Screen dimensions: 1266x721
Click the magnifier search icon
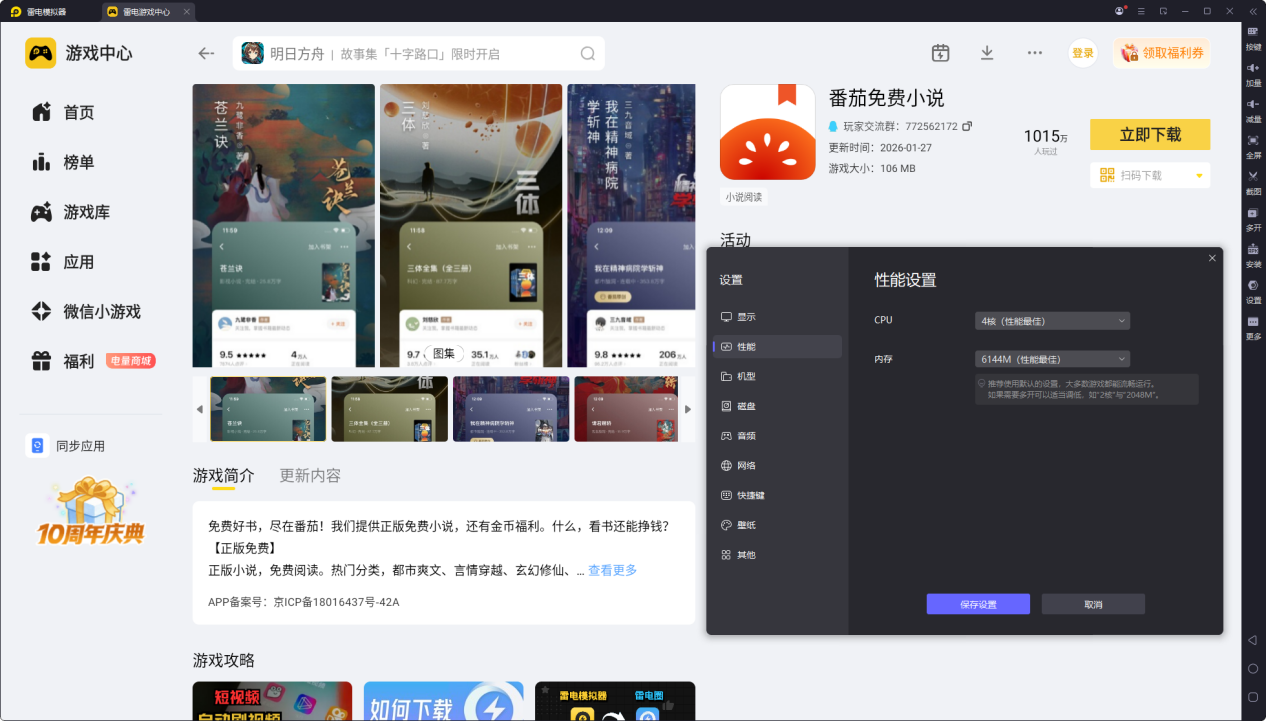588,54
